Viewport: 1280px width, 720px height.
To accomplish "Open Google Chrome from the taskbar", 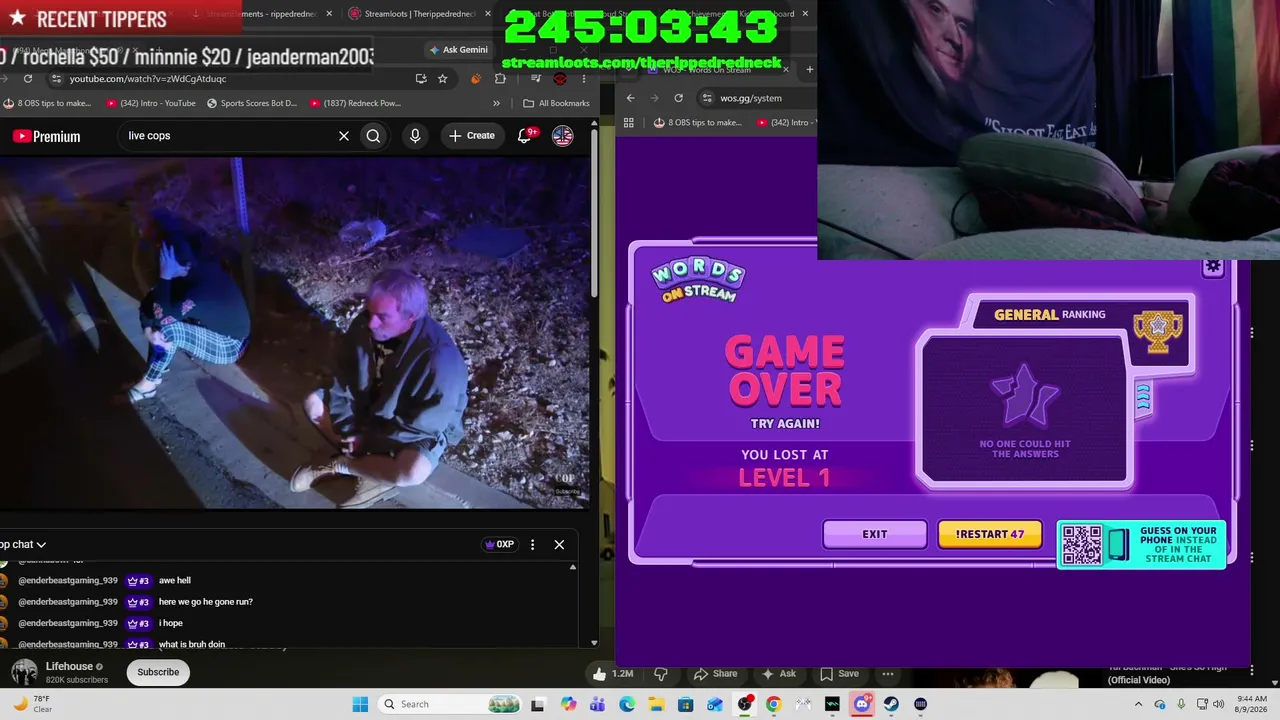I will pyautogui.click(x=773, y=704).
